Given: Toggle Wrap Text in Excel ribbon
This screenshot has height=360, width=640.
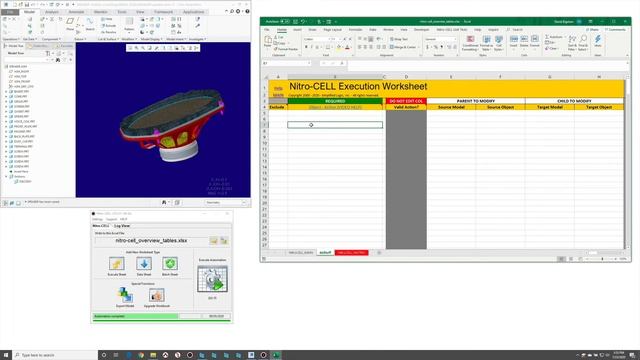Looking at the screenshot, I should tap(399, 39).
